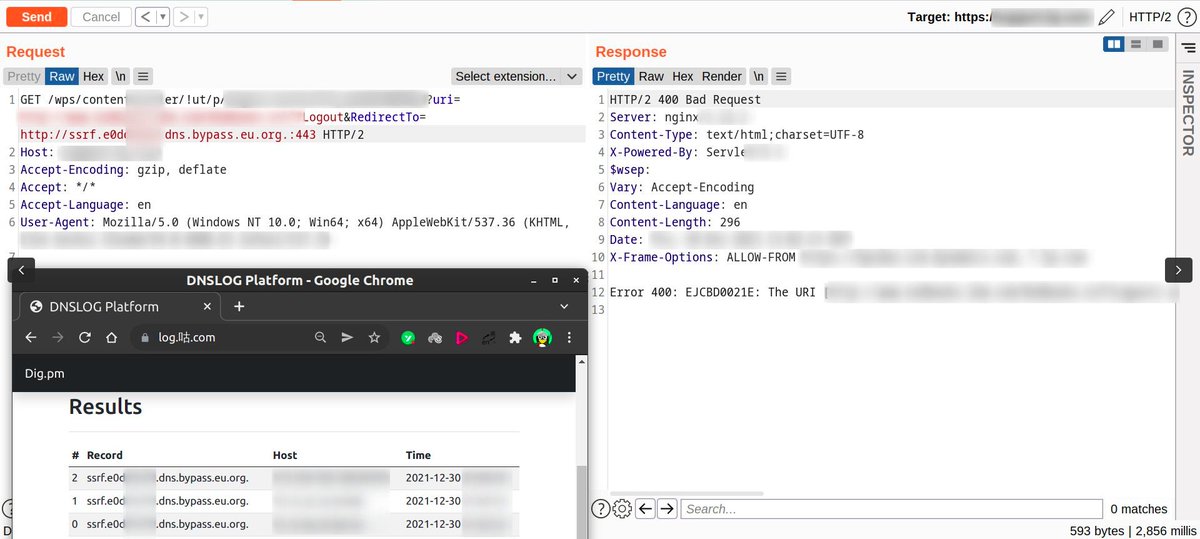
Task: Click the zoom magnifier icon in address bar
Action: pos(320,338)
